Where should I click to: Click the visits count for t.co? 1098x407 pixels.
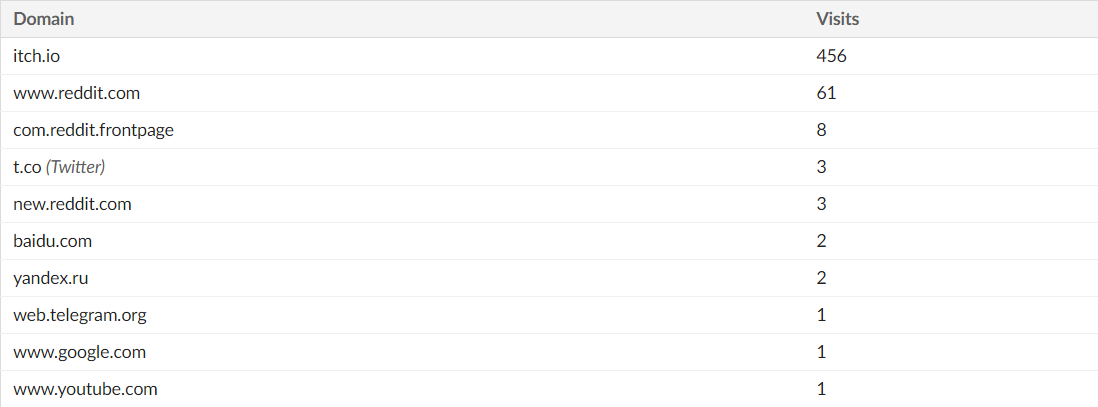pyautogui.click(x=821, y=167)
